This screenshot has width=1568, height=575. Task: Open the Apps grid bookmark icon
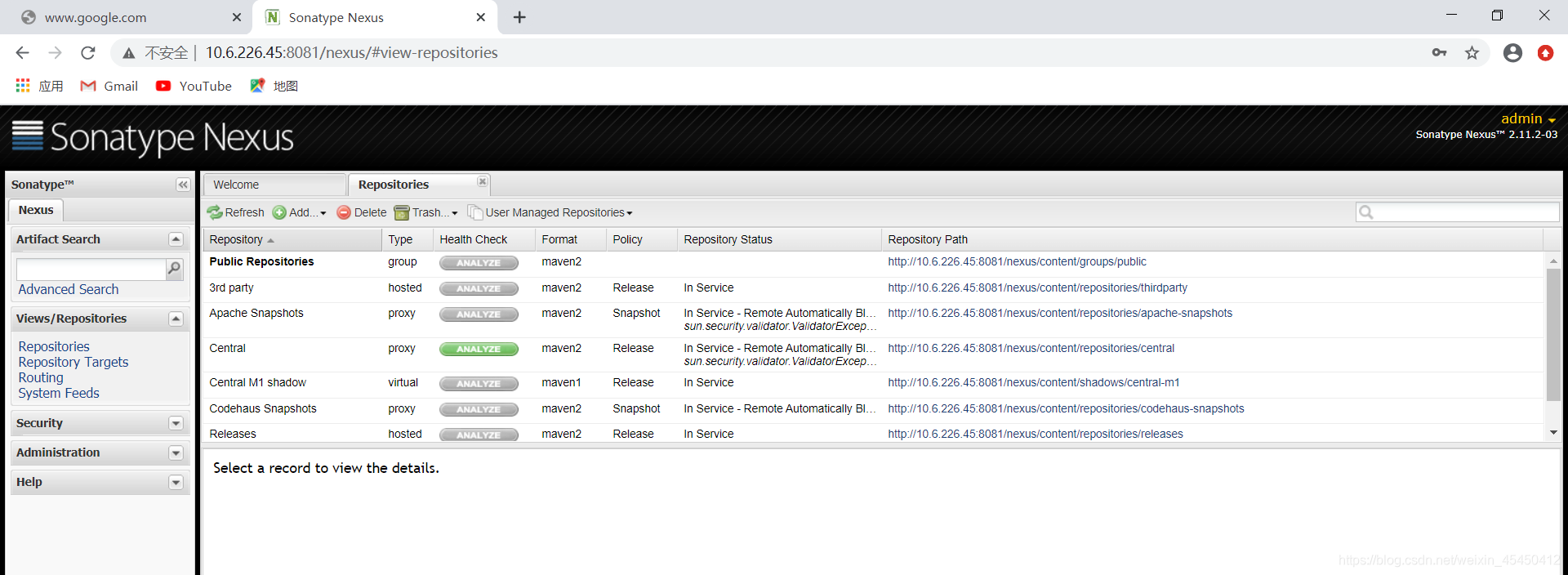[x=23, y=86]
